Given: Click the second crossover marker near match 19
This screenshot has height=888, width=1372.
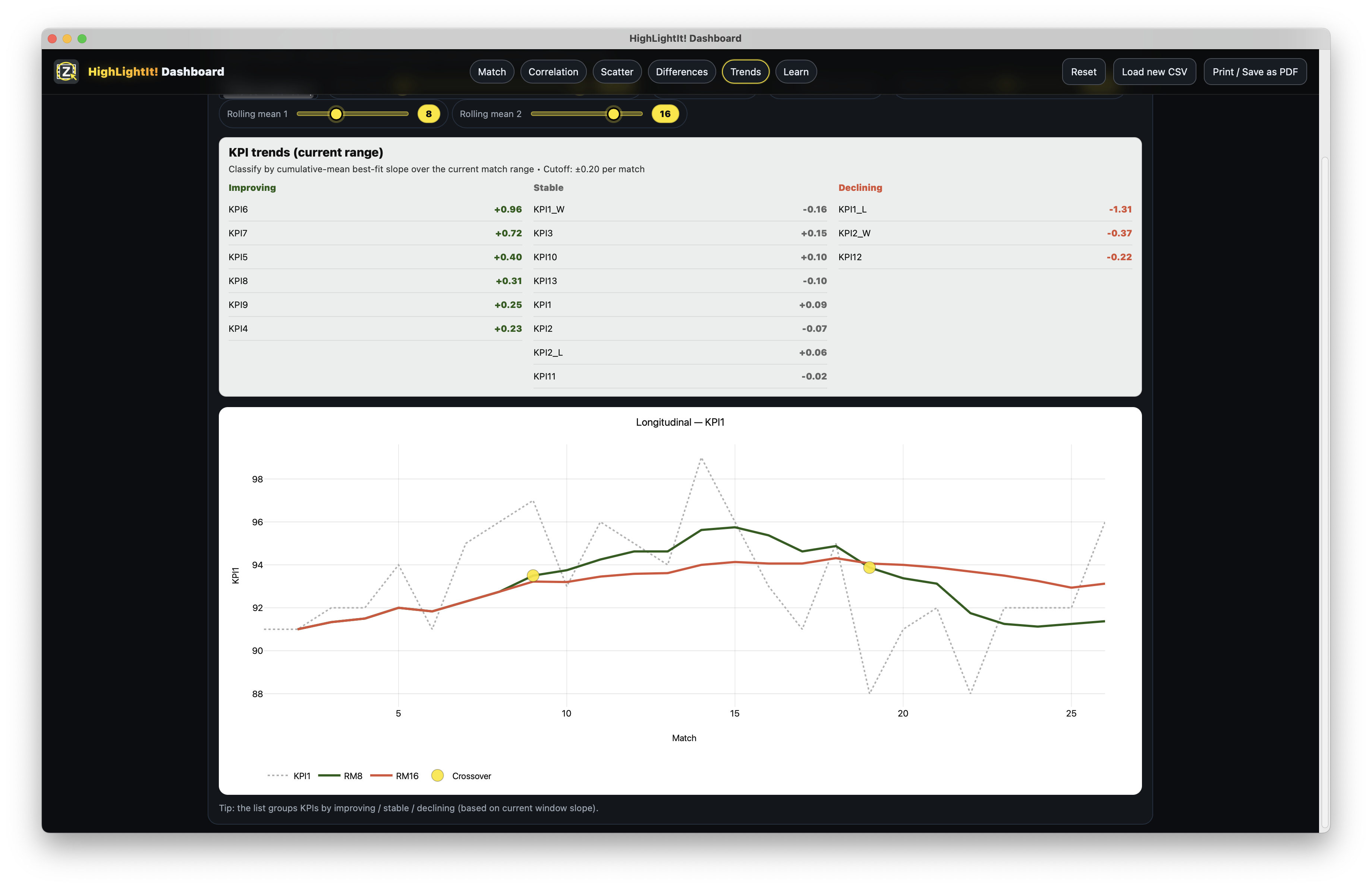Looking at the screenshot, I should click(869, 568).
